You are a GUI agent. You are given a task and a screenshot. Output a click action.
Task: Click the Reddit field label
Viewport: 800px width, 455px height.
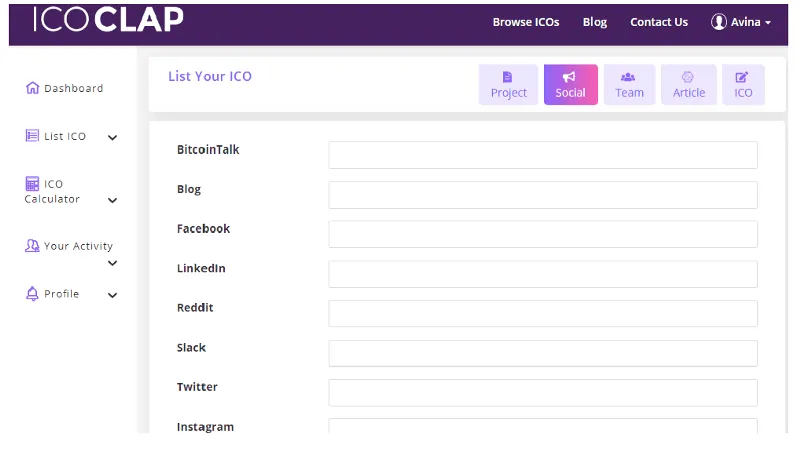tap(195, 308)
